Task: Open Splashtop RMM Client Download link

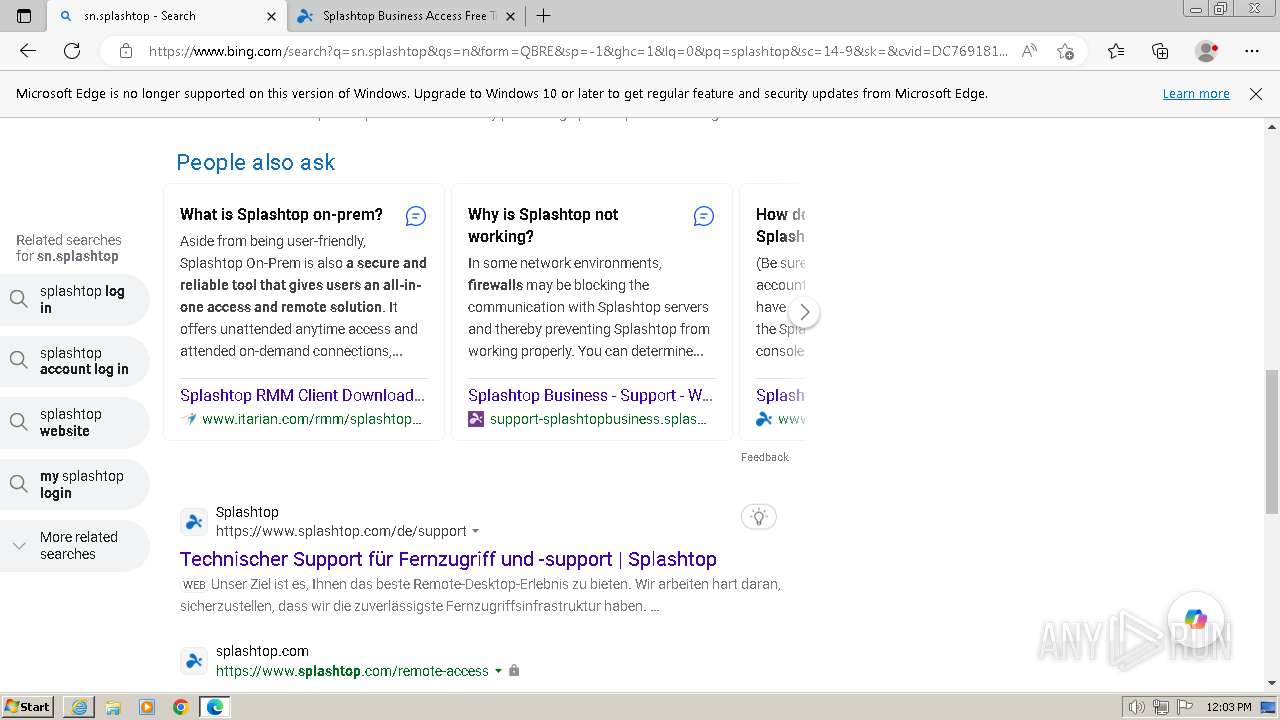Action: pos(302,395)
